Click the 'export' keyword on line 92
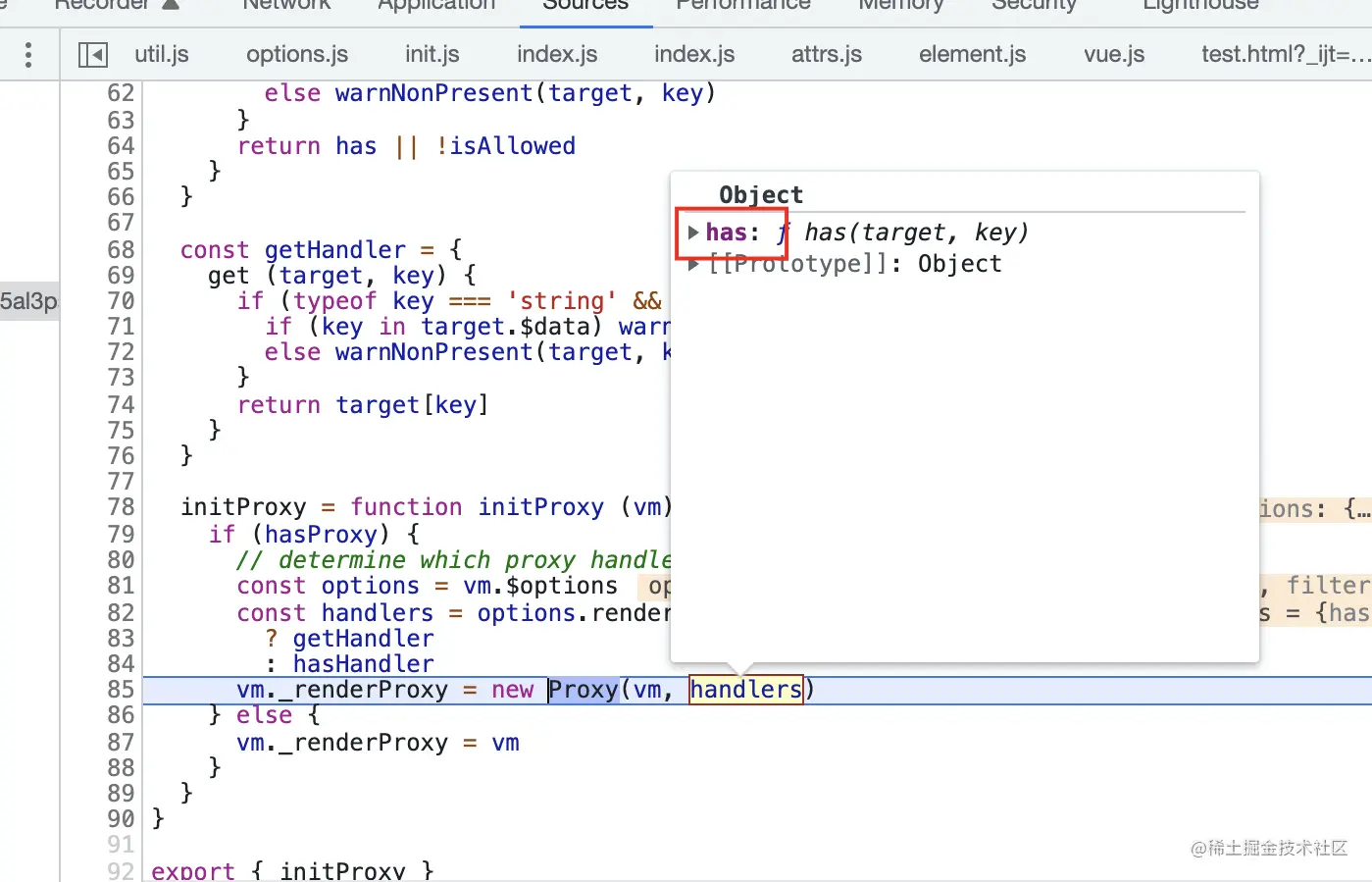The width and height of the screenshot is (1372, 882). point(193,870)
